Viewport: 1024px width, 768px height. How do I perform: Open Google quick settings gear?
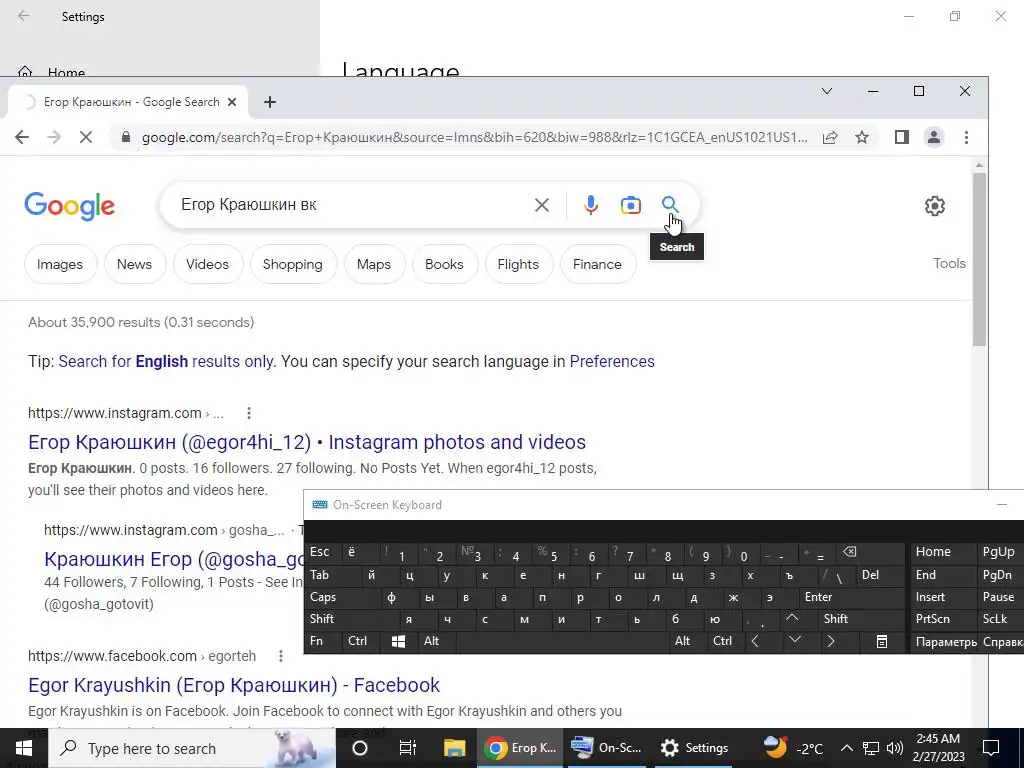pyautogui.click(x=935, y=206)
